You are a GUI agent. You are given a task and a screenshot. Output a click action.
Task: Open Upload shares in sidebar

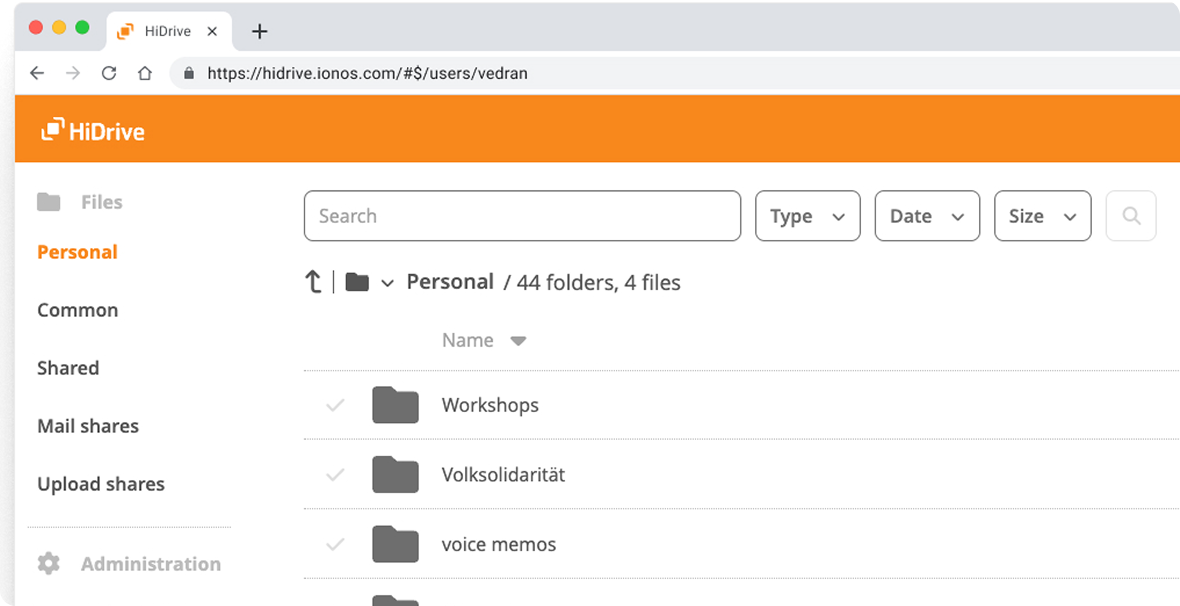101,484
